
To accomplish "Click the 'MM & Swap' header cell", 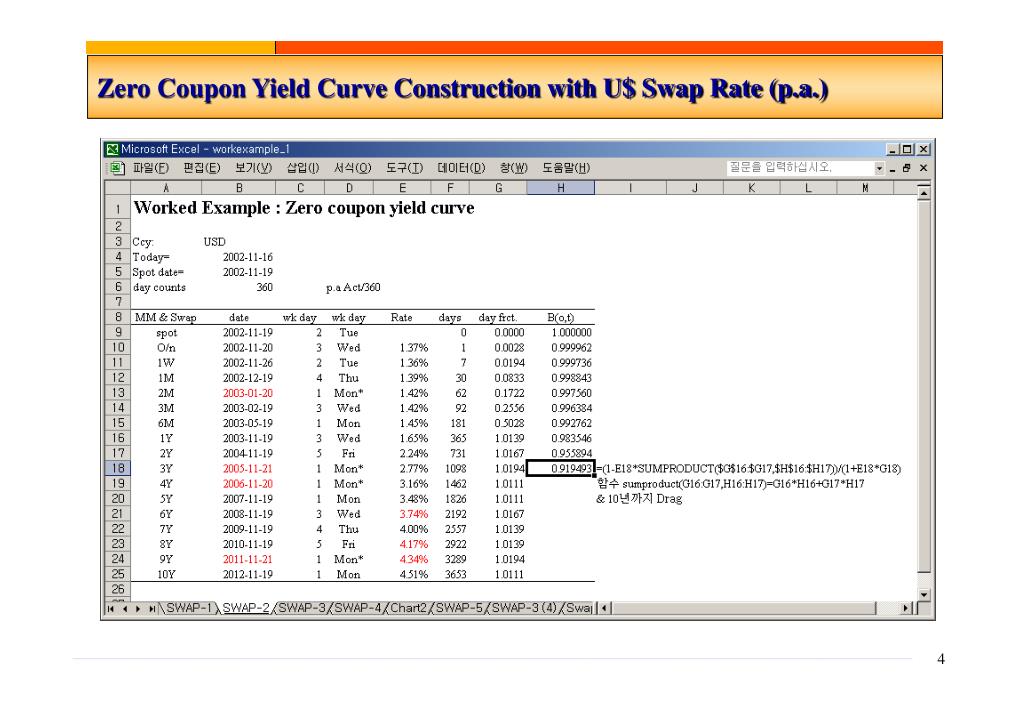I will [x=165, y=318].
